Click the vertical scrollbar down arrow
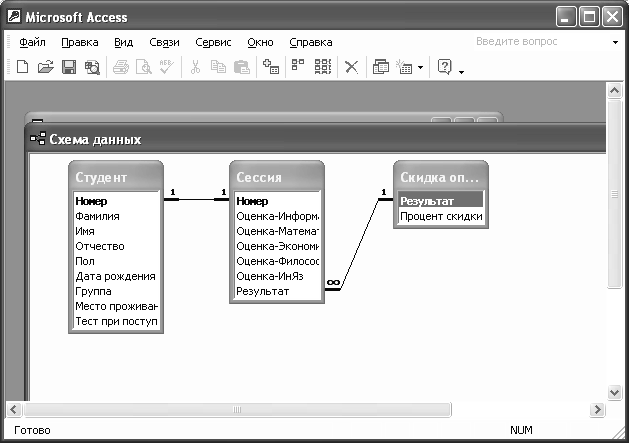629x443 pixels. (614, 392)
